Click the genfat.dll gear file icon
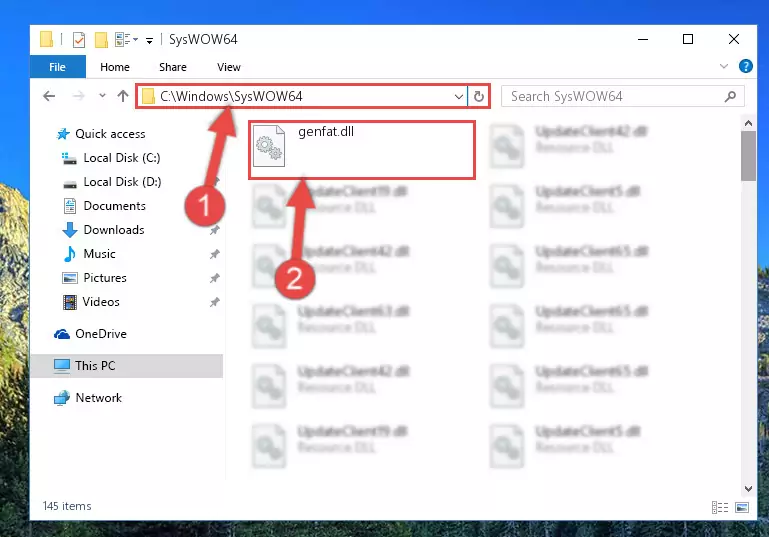 (269, 146)
